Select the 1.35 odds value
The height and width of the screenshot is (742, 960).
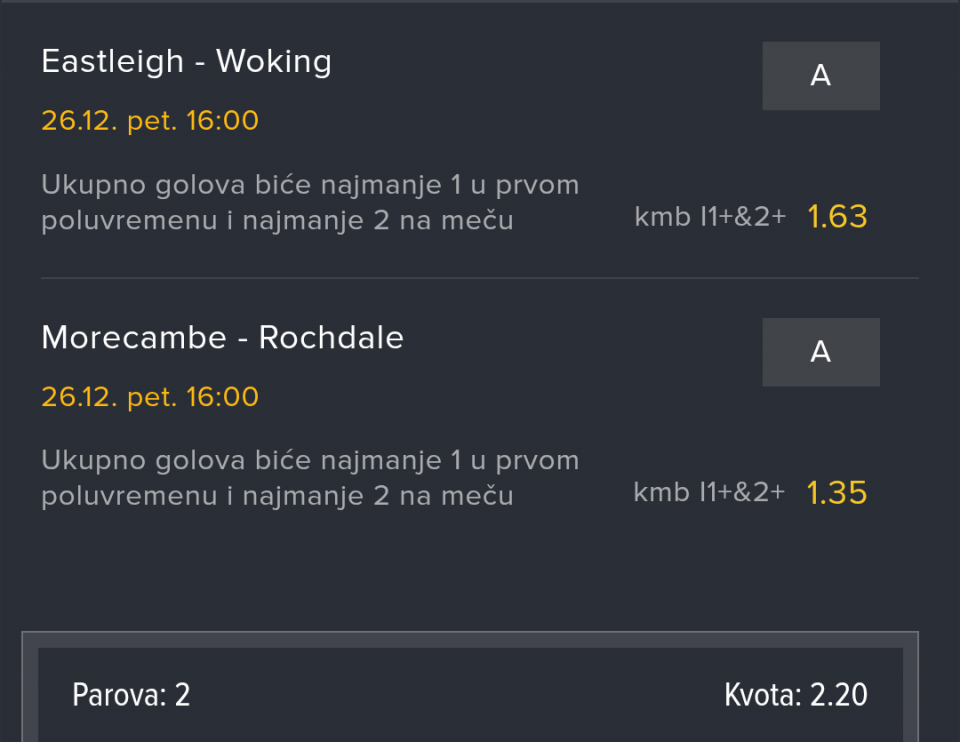point(837,493)
